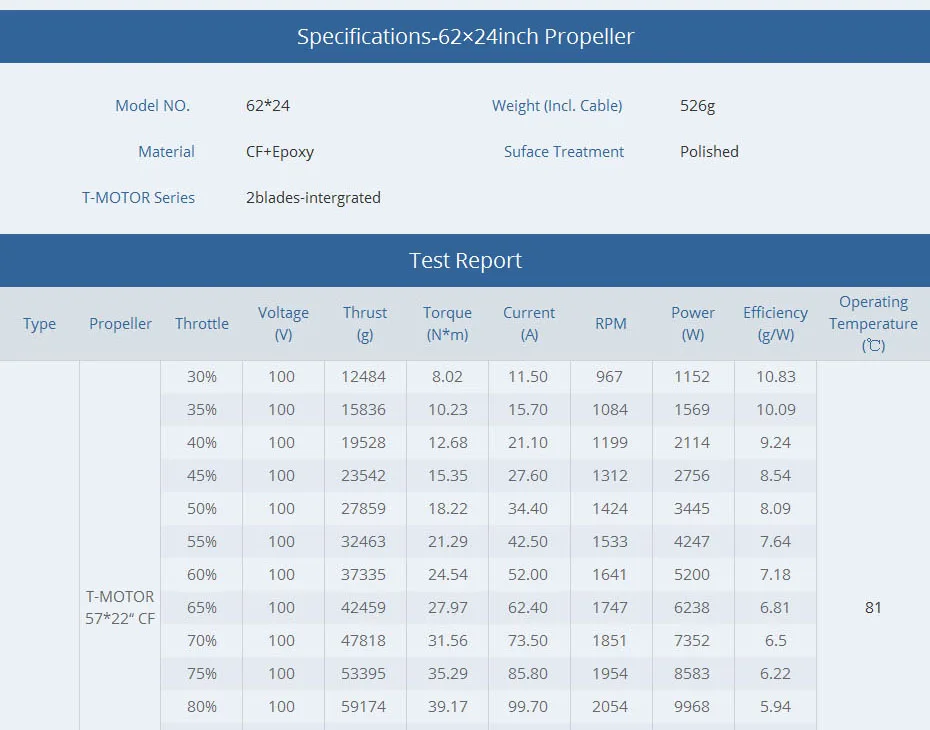Click the Type column header
Image resolution: width=930 pixels, height=730 pixels.
tap(40, 324)
